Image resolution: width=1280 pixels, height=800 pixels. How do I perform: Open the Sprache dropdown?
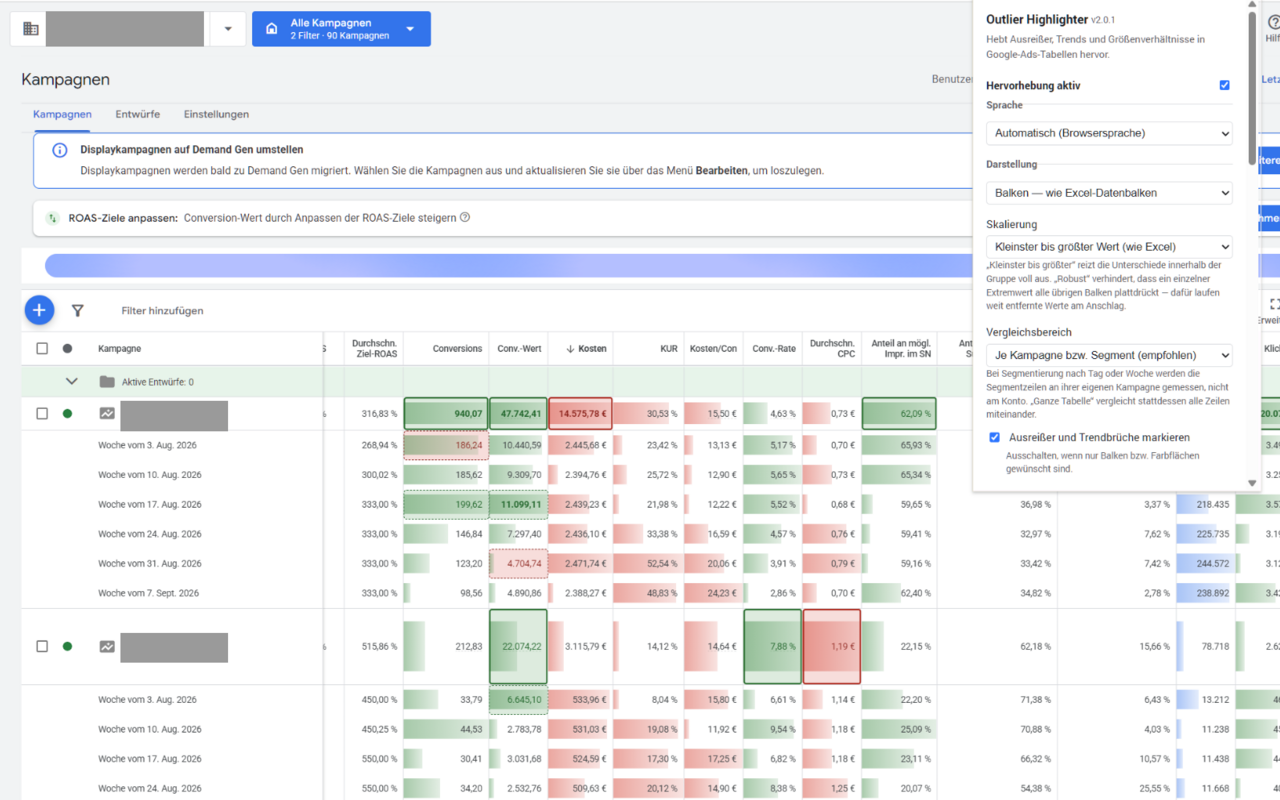click(1109, 133)
